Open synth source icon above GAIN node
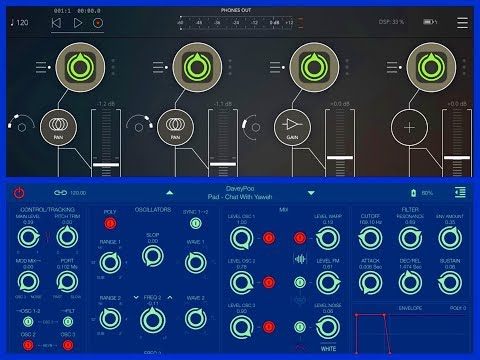Screen dimensions: 480x360 314,67
